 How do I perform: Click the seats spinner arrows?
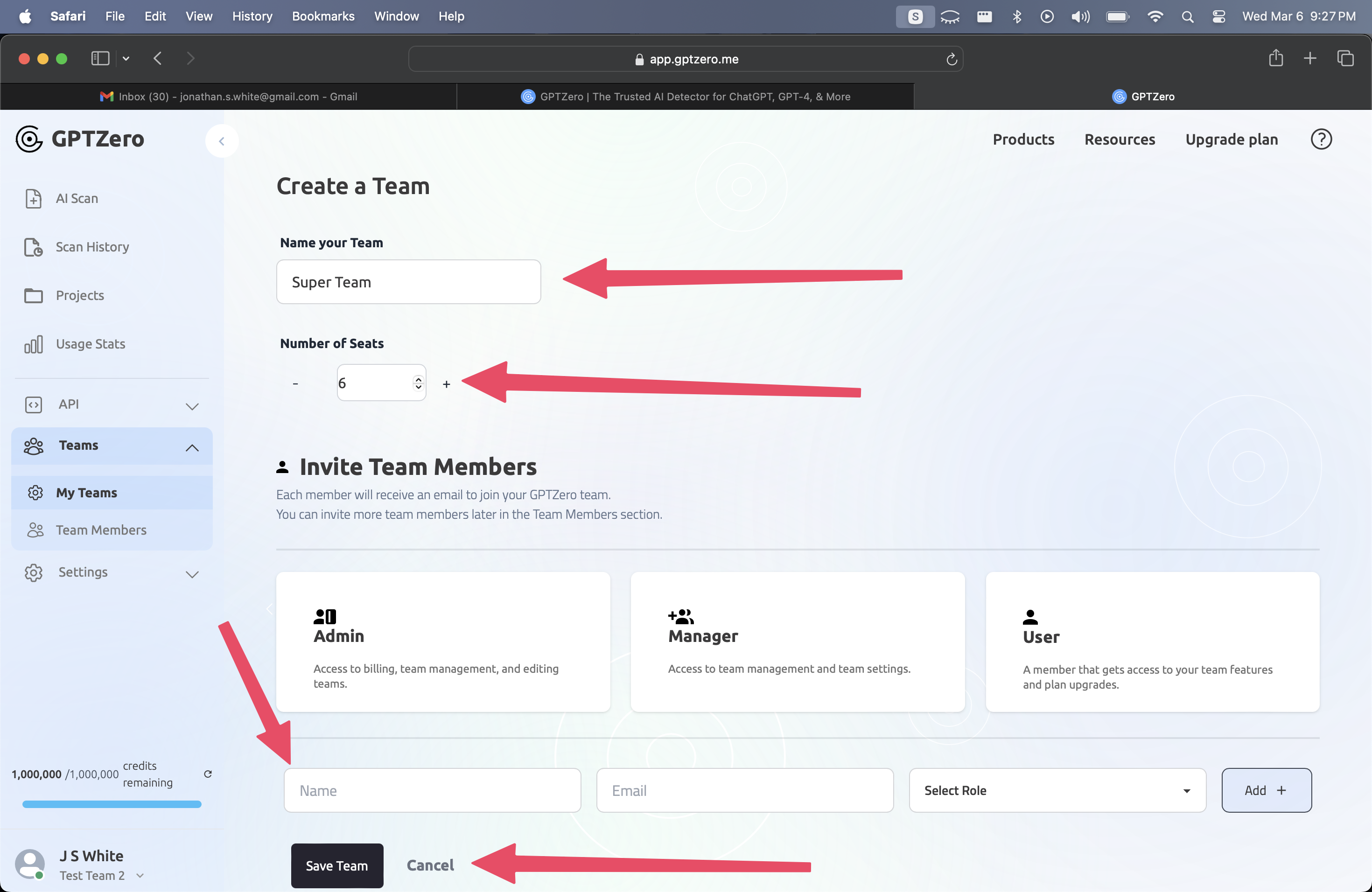[419, 383]
